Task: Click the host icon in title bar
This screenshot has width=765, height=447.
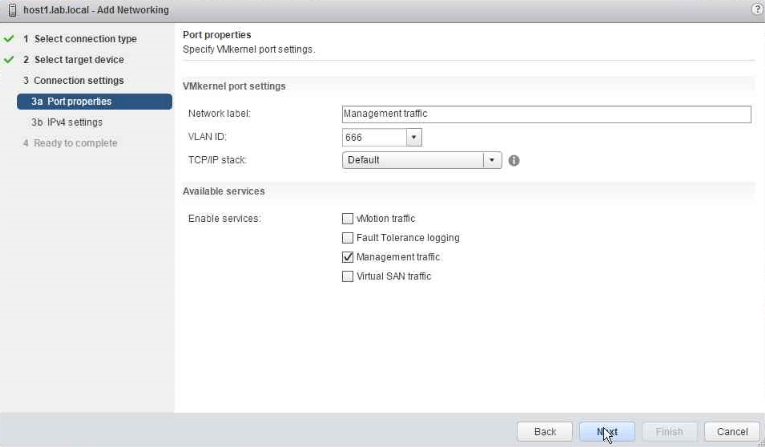Action: pyautogui.click(x=11, y=9)
